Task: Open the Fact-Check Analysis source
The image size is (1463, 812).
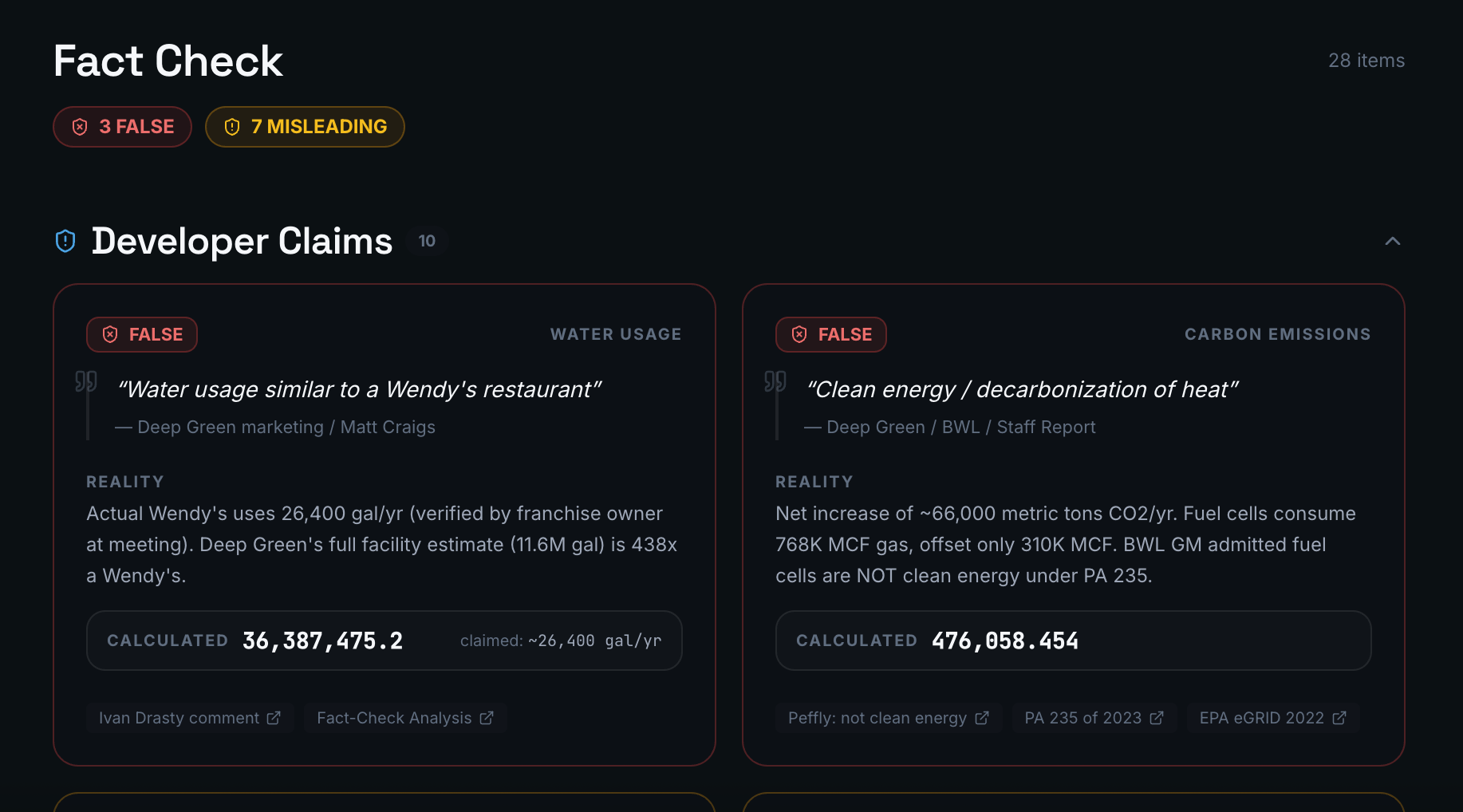Action: click(405, 717)
